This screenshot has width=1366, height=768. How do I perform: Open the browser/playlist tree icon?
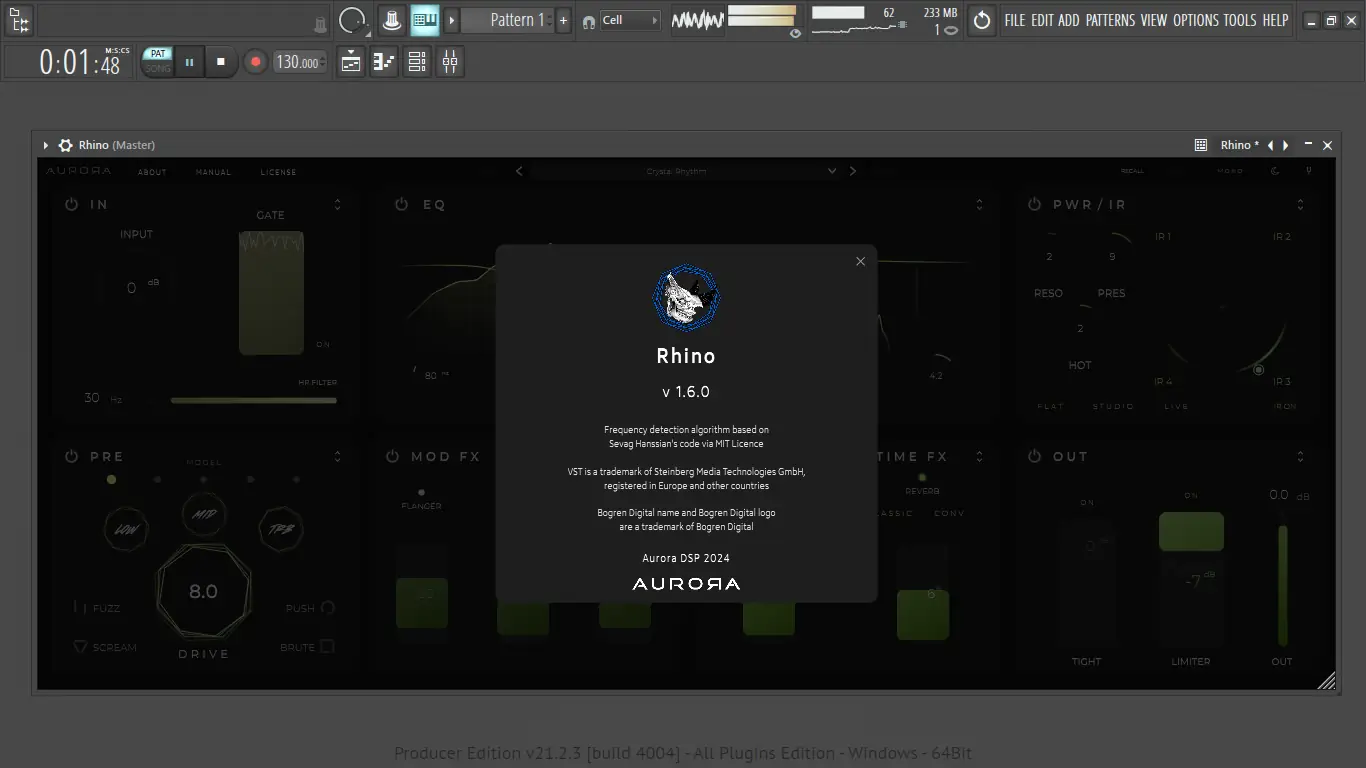point(19,20)
